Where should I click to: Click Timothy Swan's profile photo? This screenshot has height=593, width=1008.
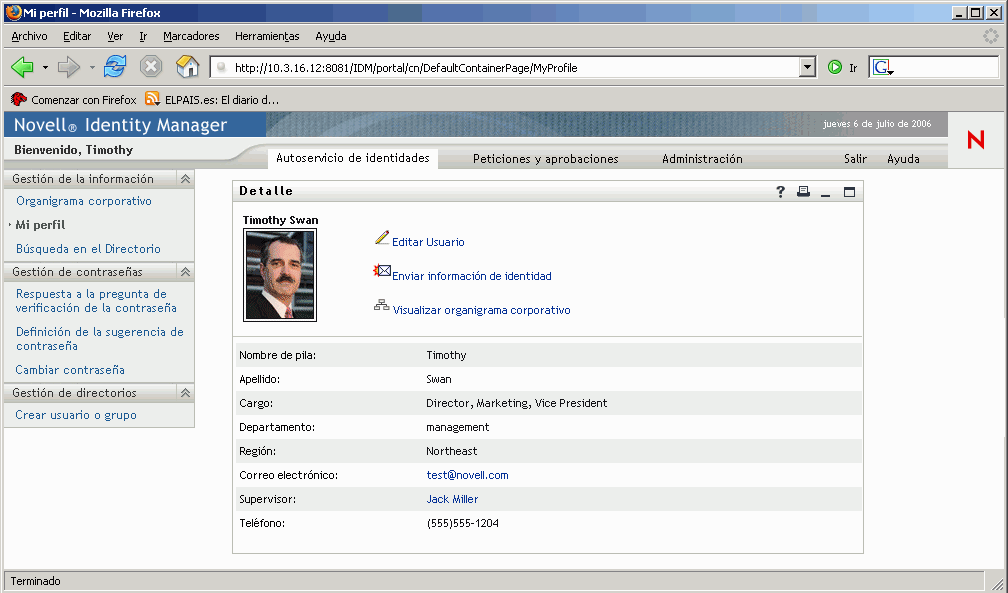tap(280, 275)
